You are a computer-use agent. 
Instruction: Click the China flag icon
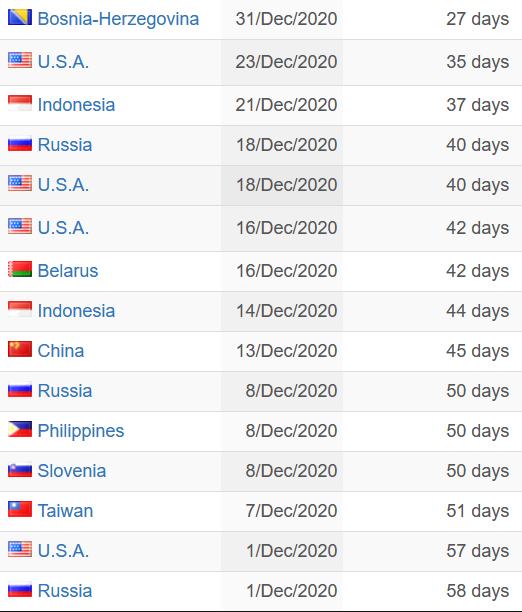[20, 349]
